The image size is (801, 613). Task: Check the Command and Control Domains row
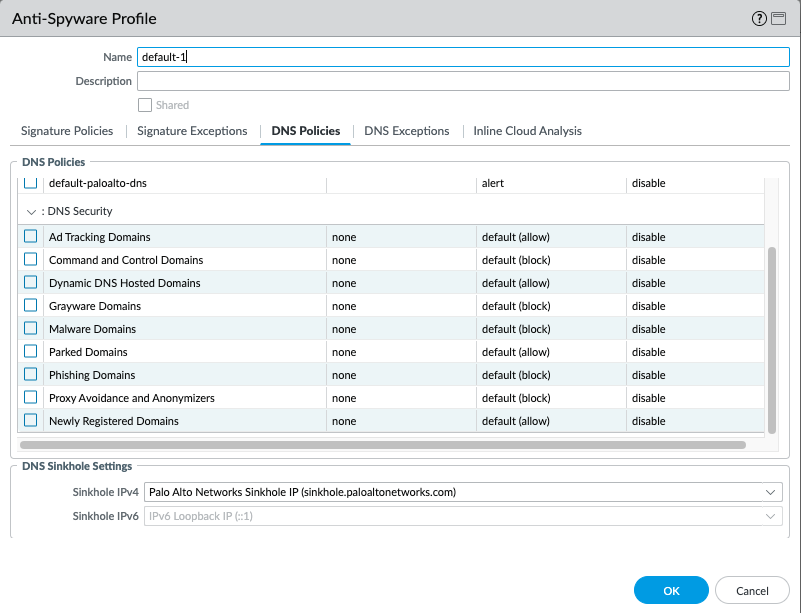click(29, 260)
